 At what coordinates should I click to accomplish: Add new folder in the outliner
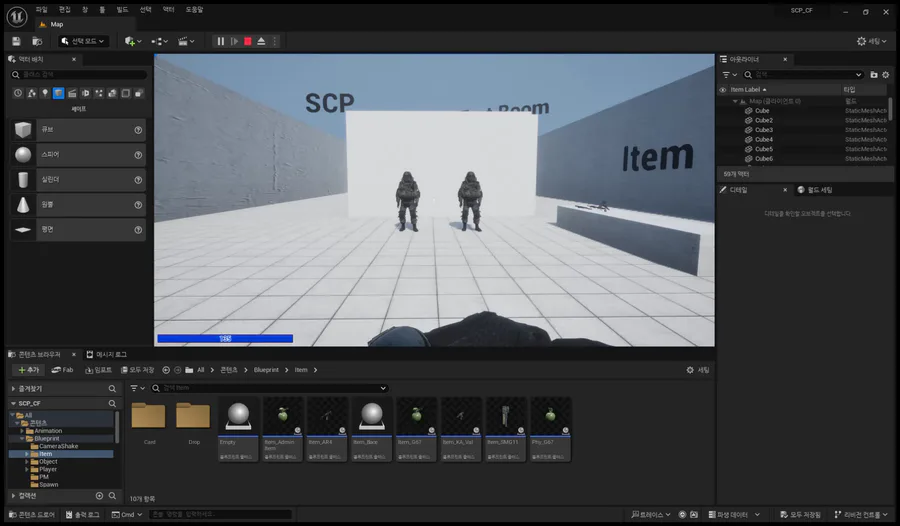click(x=874, y=75)
